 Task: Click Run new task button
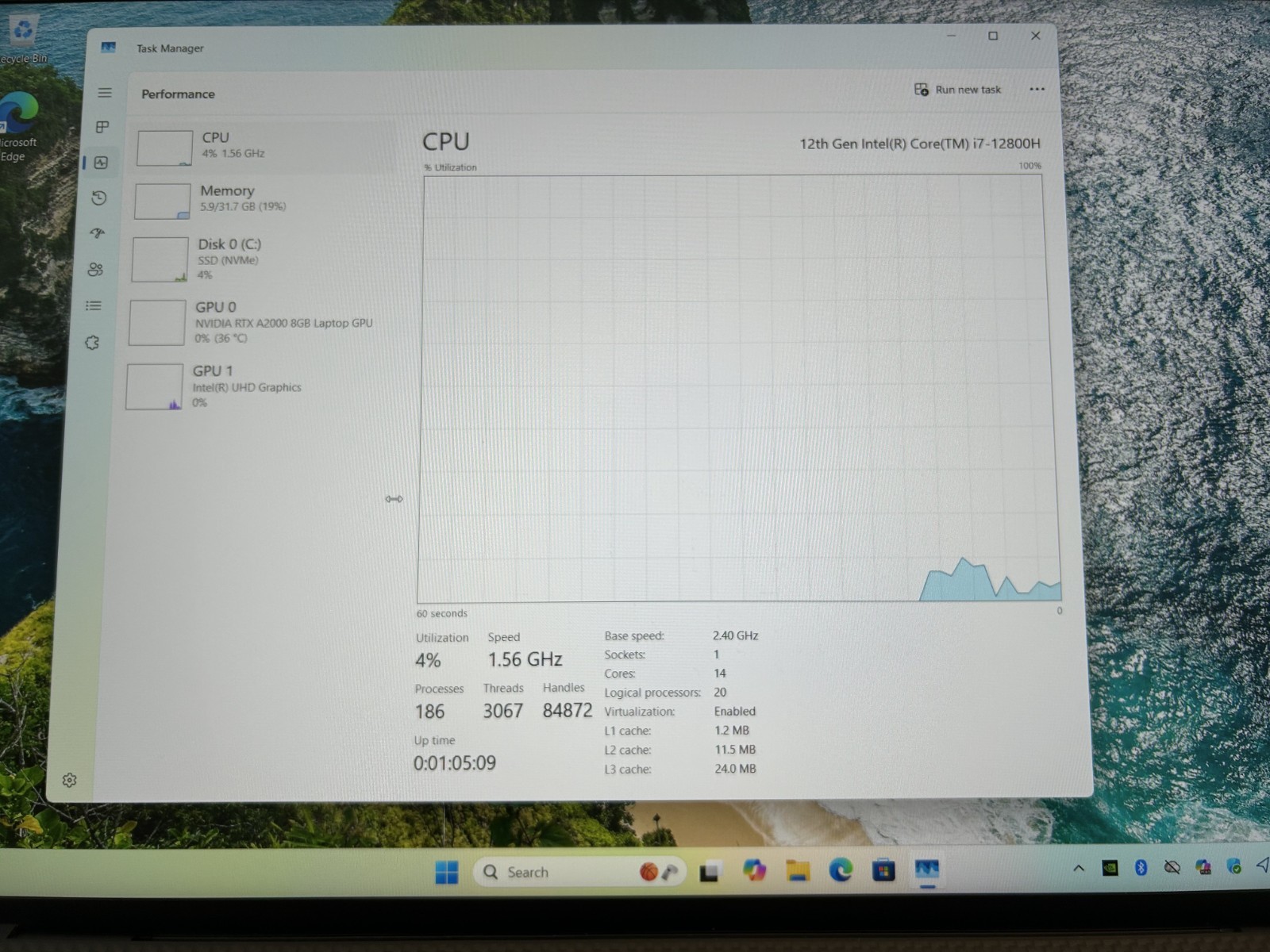(x=958, y=90)
